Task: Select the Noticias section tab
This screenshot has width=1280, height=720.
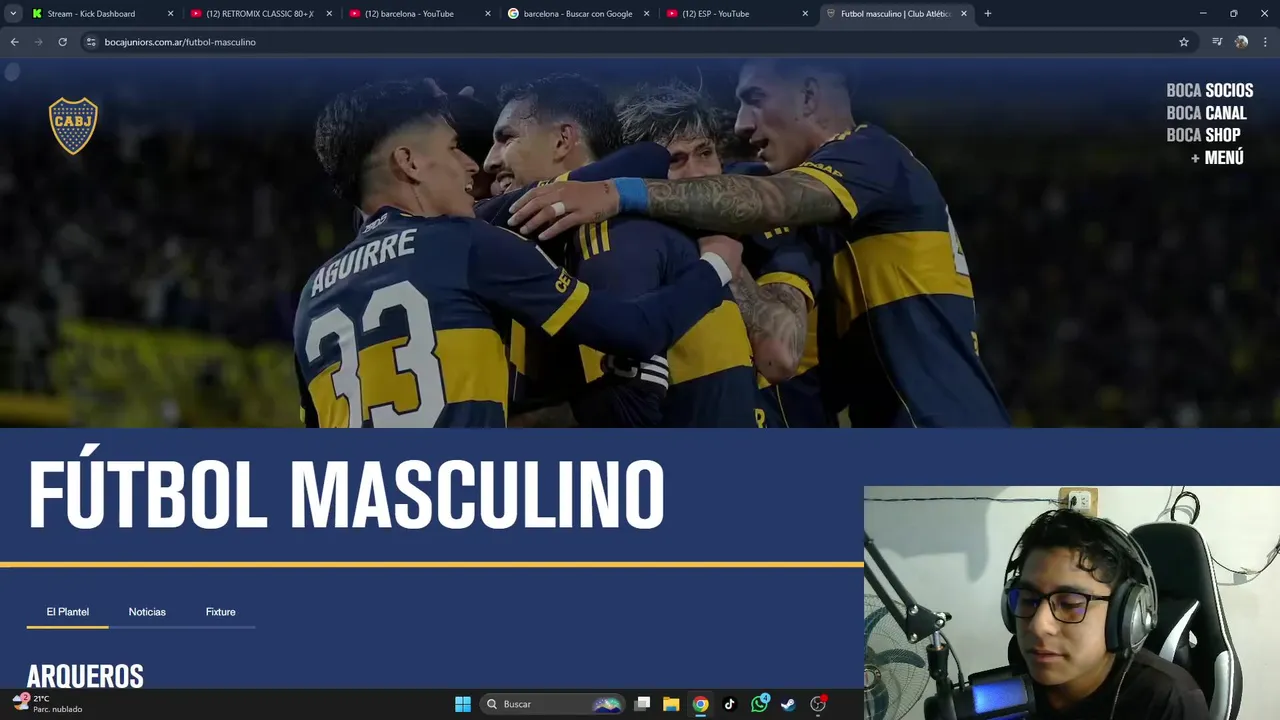Action: pos(147,612)
